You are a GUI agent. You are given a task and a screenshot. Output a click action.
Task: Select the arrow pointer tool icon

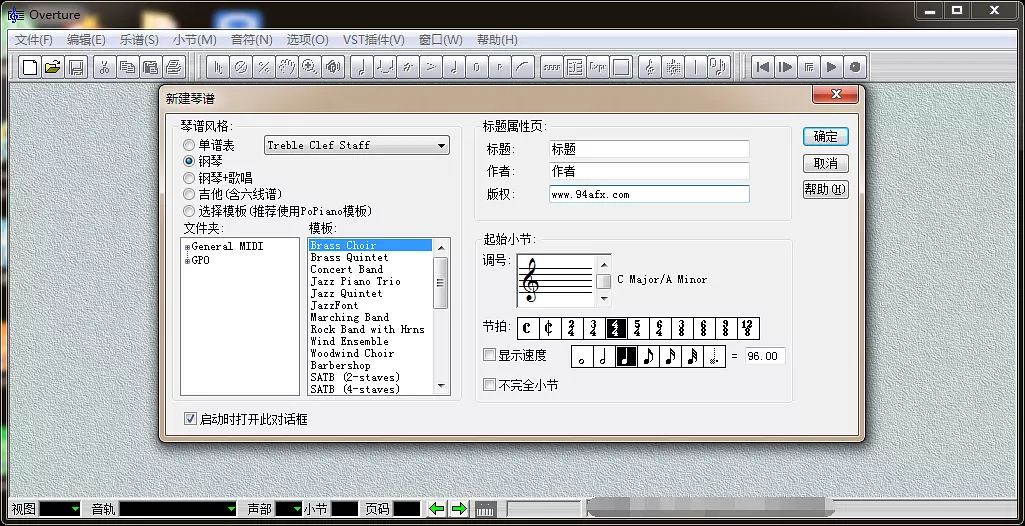218,67
